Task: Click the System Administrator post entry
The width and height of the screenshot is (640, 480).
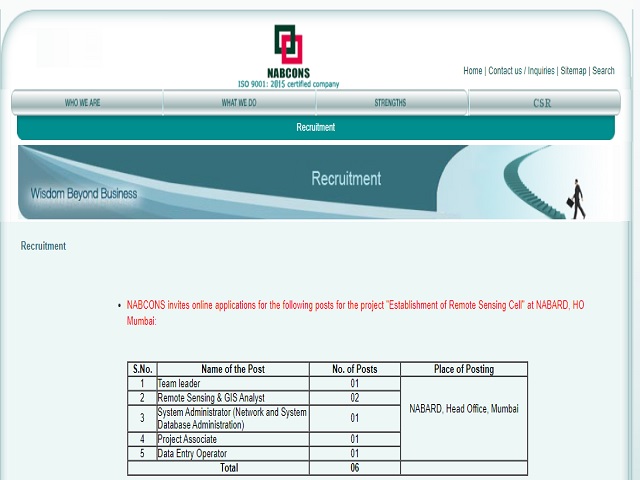Action: pos(231,418)
